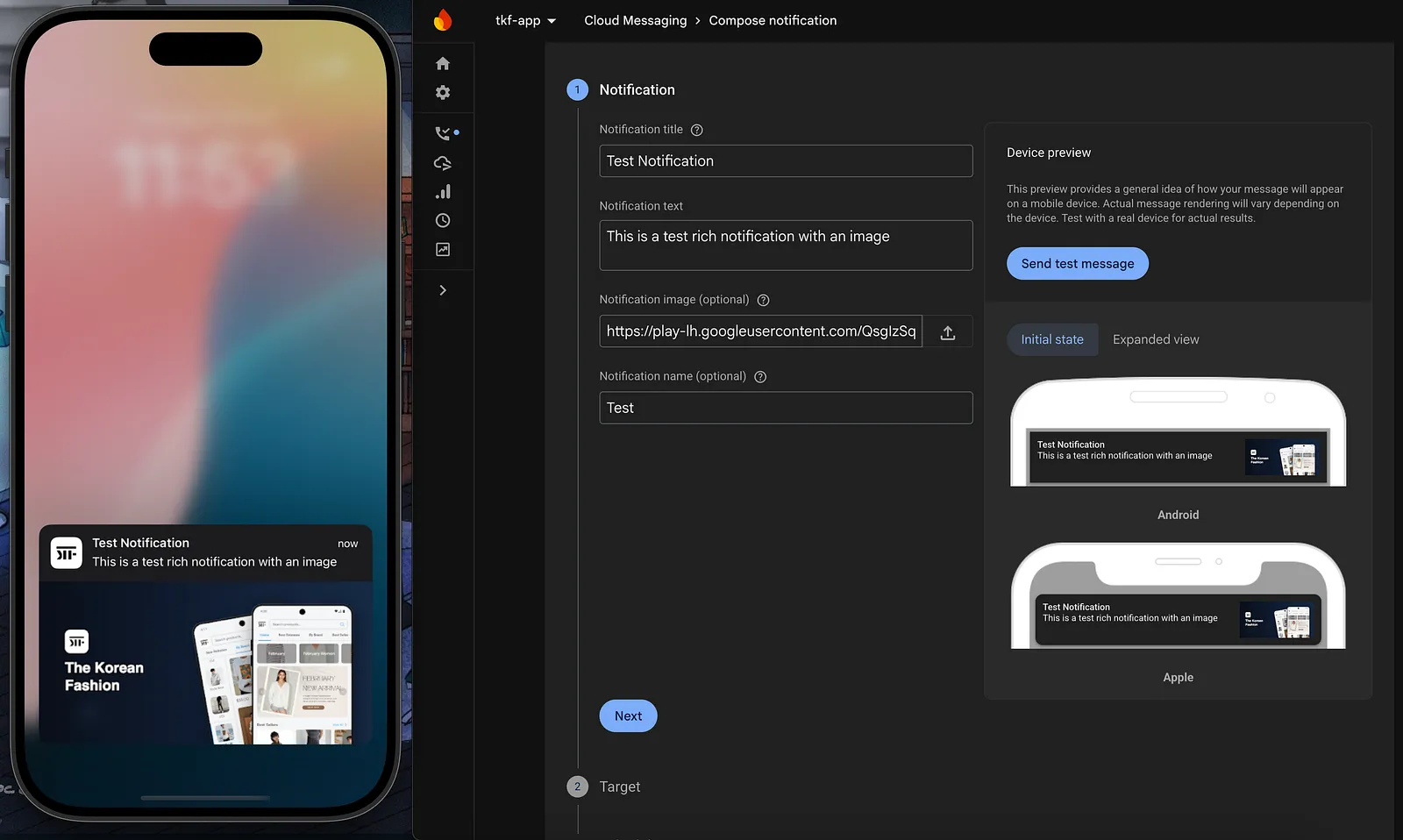Switch preview to Expanded view
The height and width of the screenshot is (840, 1403).
pos(1156,339)
